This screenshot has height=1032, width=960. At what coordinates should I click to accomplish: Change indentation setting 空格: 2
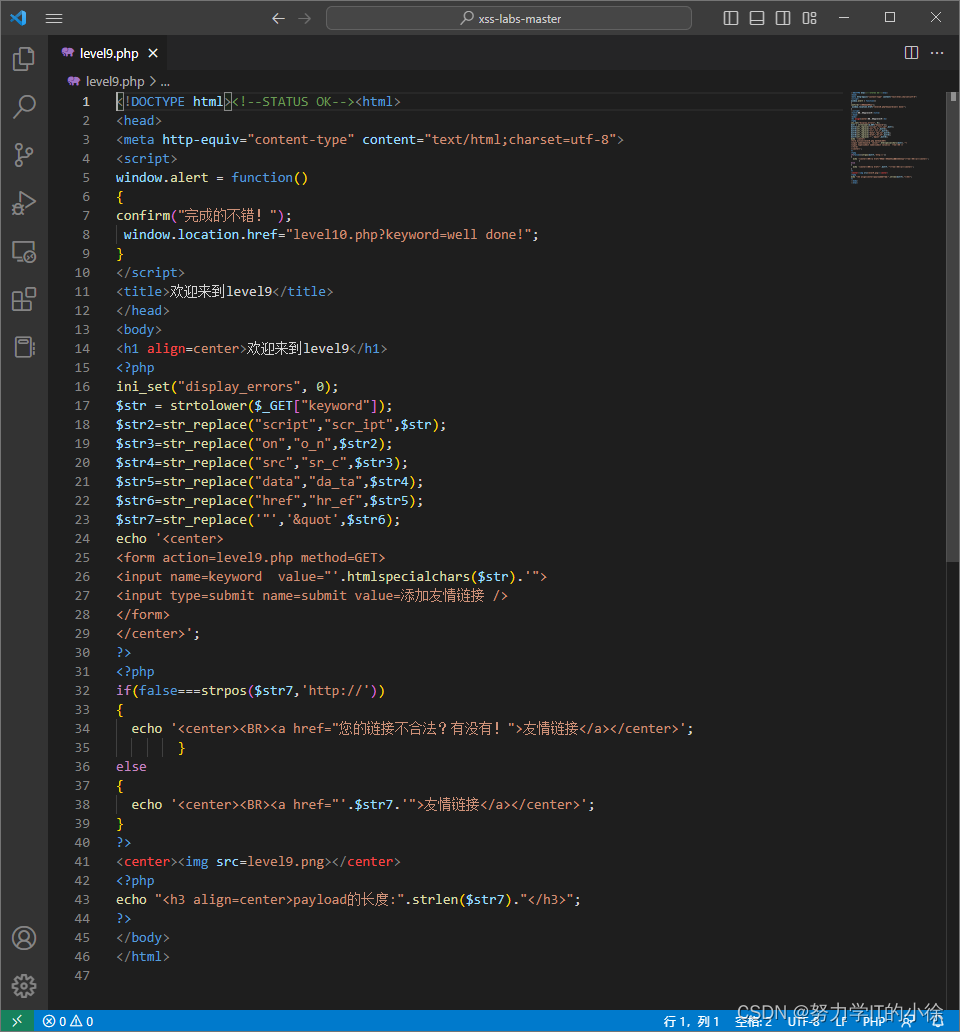click(753, 1021)
